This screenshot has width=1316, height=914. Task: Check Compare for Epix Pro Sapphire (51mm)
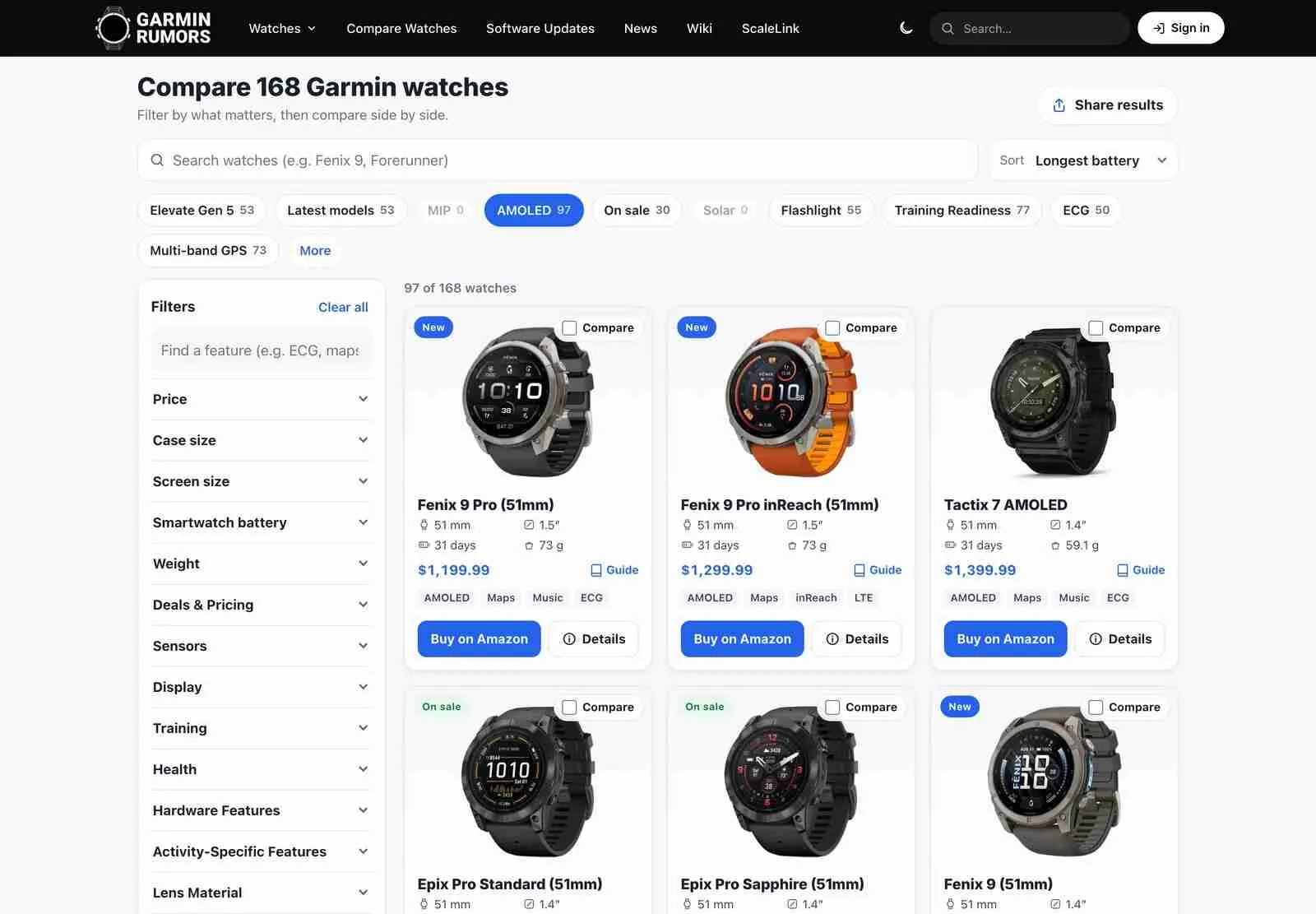(x=832, y=708)
